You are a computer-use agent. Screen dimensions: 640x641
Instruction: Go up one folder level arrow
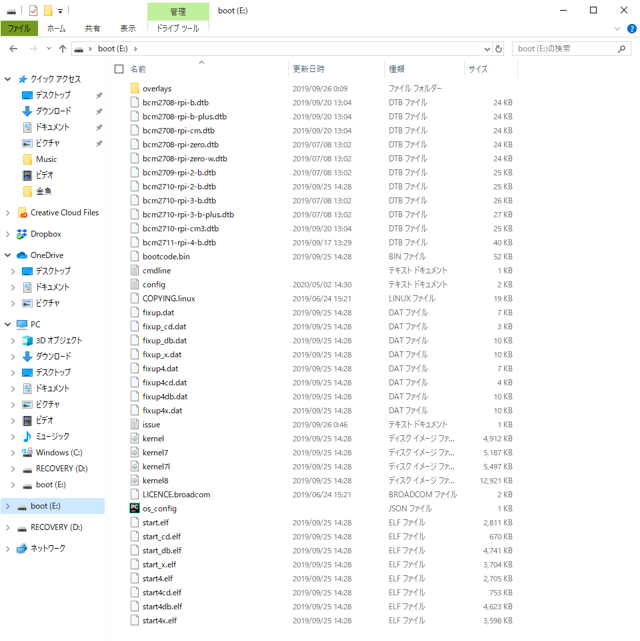pos(63,49)
